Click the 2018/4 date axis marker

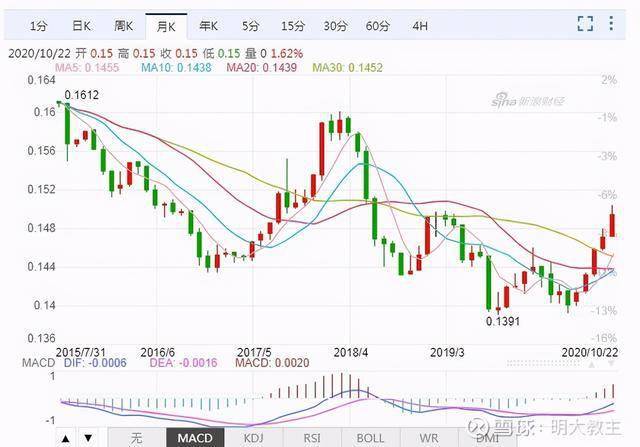pyautogui.click(x=351, y=352)
